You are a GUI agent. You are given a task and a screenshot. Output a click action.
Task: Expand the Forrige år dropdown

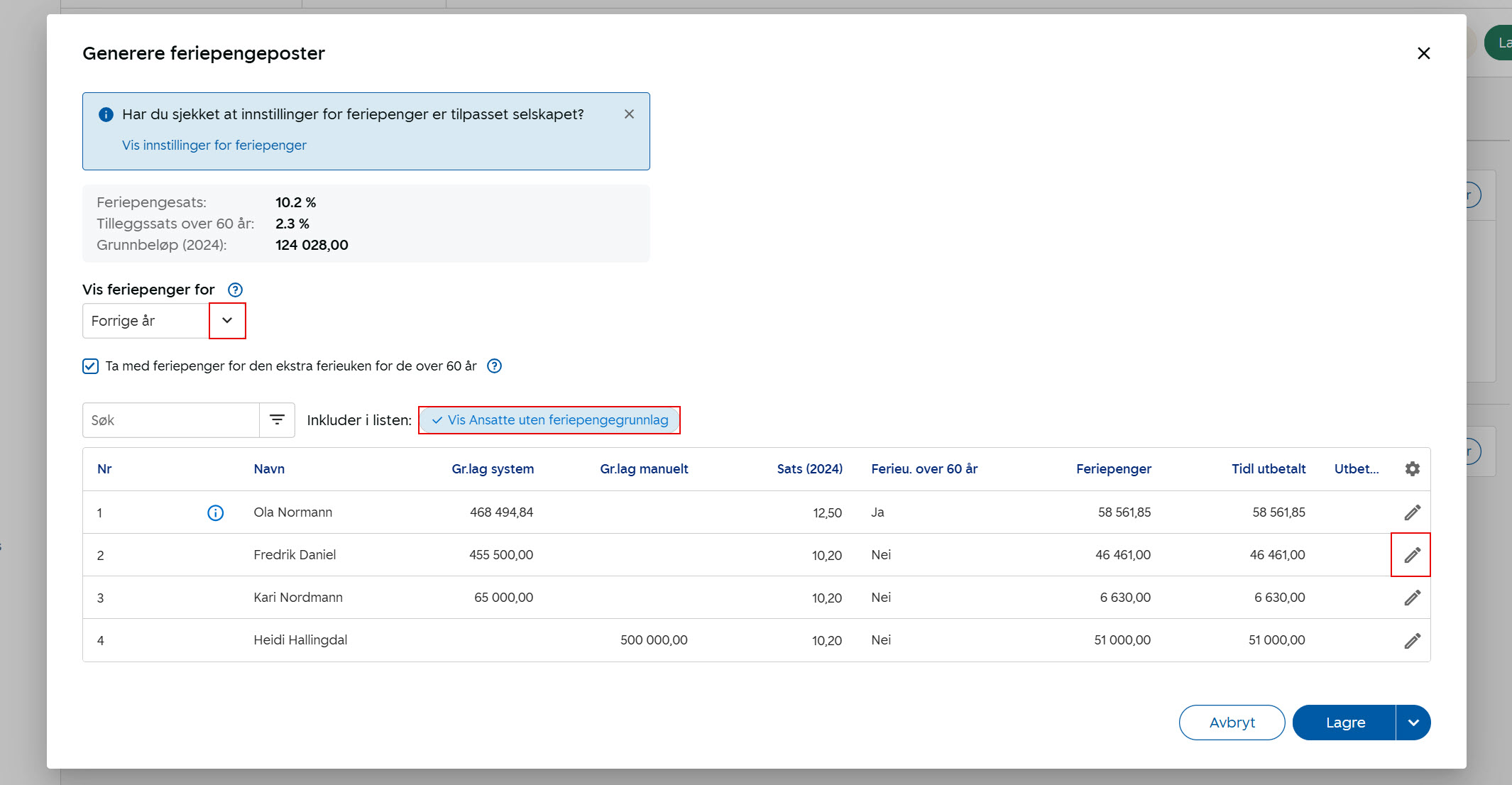point(227,321)
